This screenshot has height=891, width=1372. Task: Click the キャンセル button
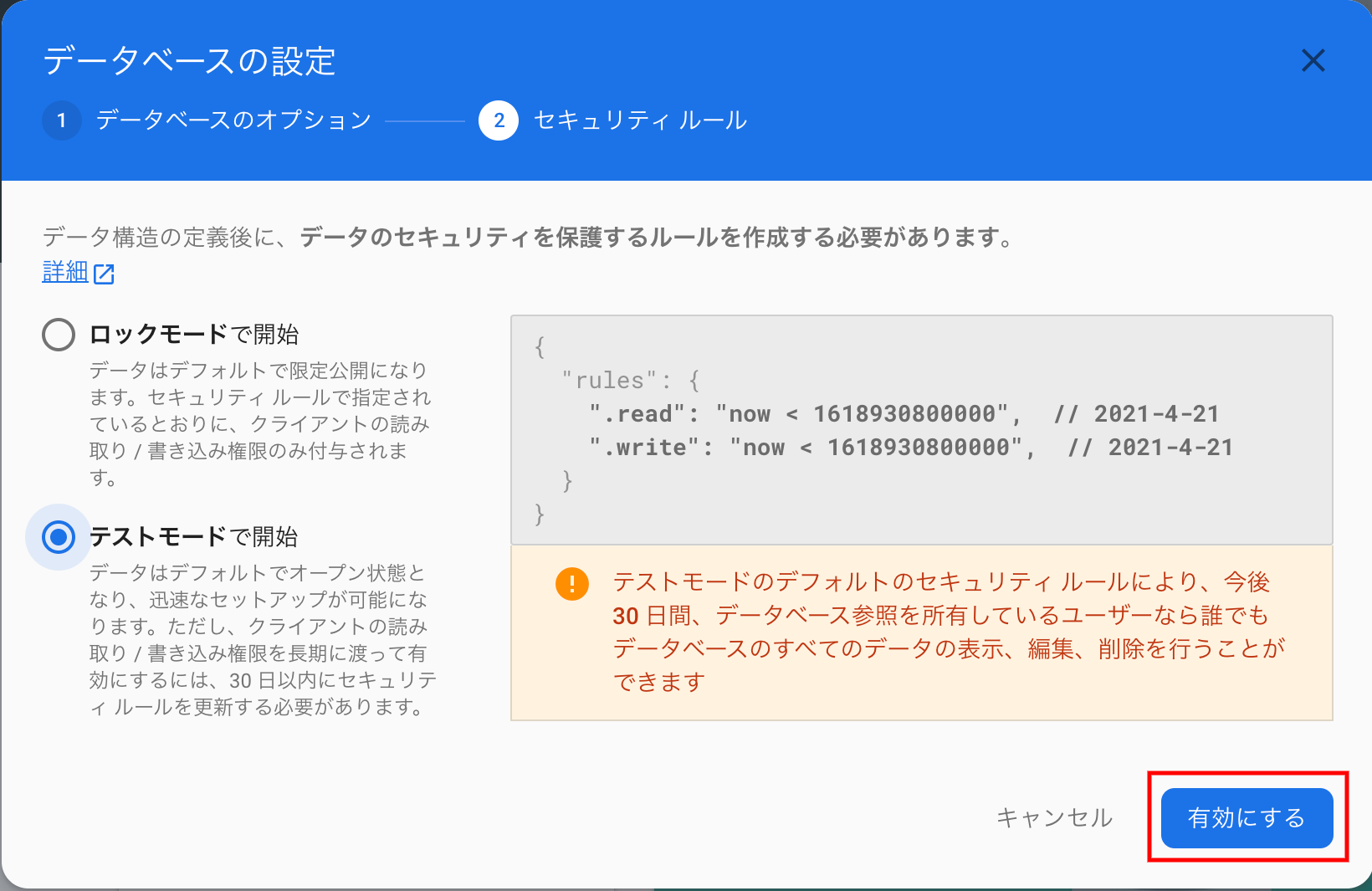1054,817
